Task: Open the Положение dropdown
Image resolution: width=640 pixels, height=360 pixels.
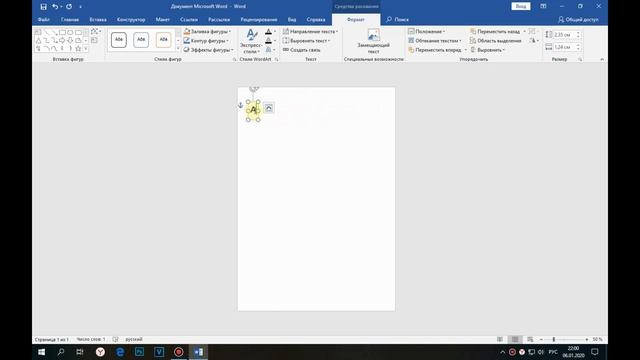Action: [x=427, y=31]
